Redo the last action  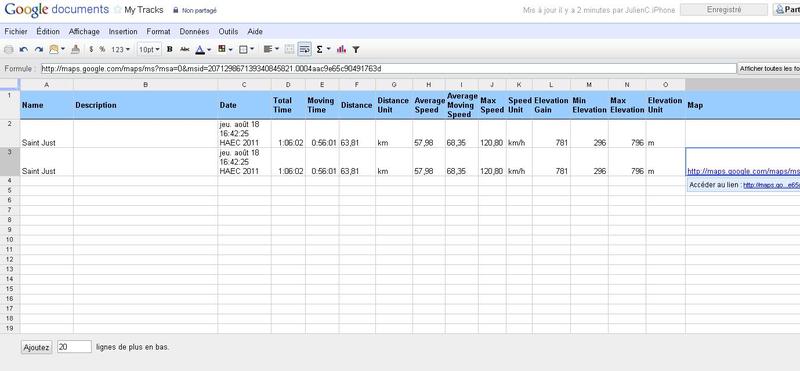pos(39,50)
